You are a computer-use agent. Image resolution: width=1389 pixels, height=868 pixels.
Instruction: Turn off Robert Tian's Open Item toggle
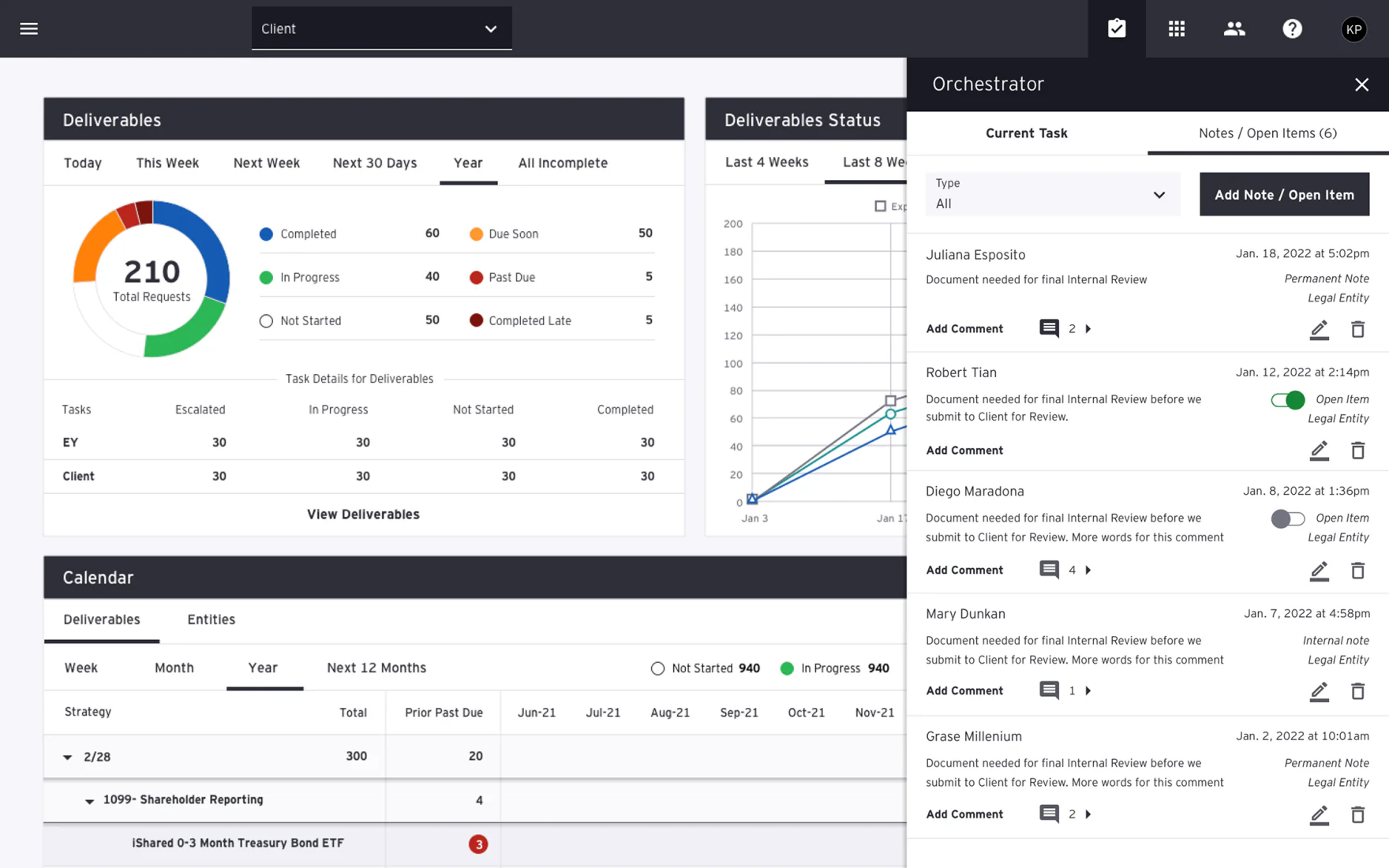click(x=1287, y=399)
